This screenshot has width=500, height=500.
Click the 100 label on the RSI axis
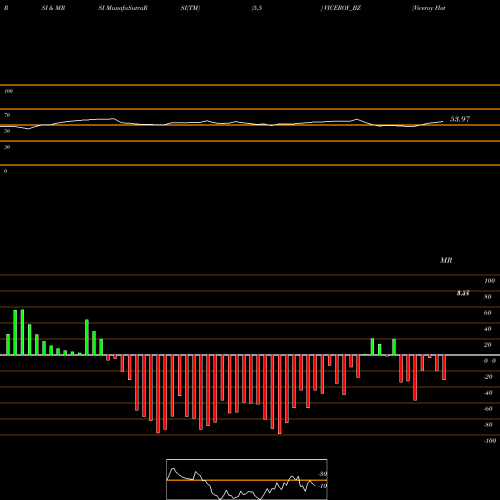[8, 91]
